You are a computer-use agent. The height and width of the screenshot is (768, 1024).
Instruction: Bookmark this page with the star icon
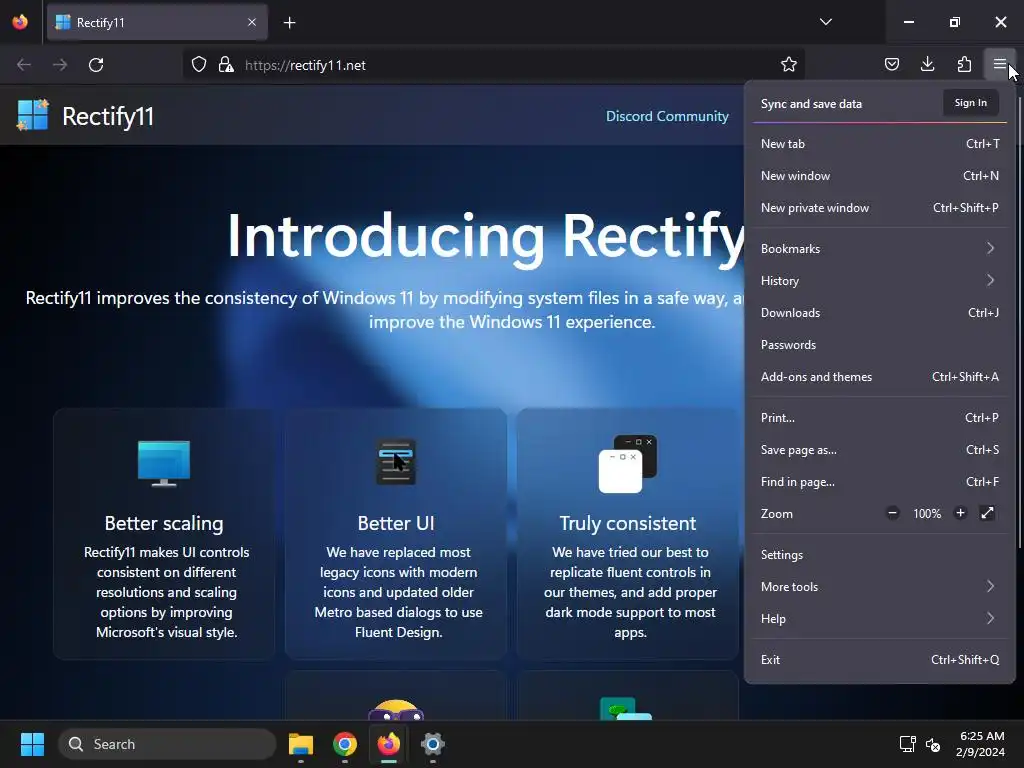(789, 65)
